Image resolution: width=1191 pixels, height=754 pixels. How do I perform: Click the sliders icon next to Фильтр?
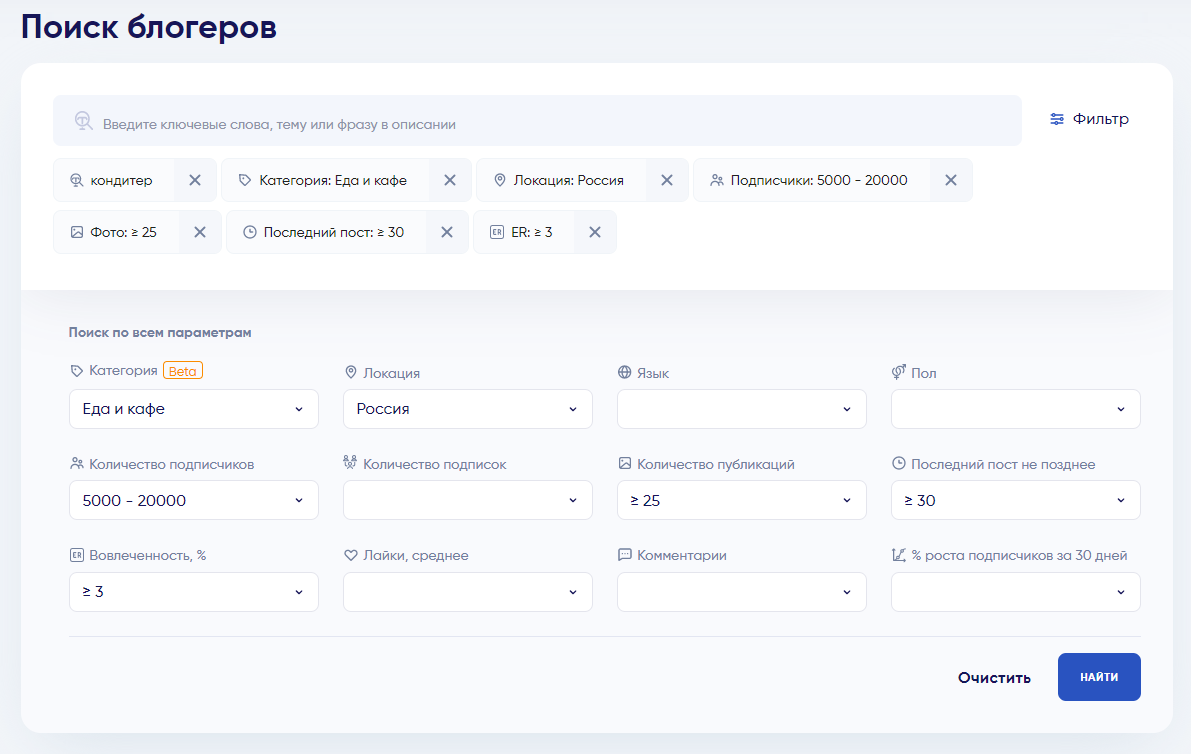pyautogui.click(x=1057, y=119)
